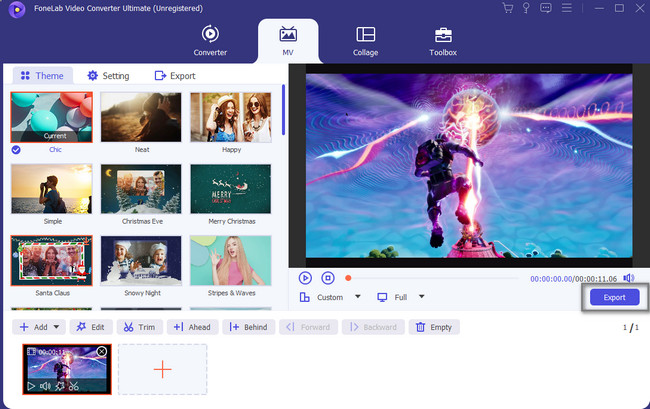Expand the Full screen mode dropdown
650x409 pixels.
tap(422, 297)
